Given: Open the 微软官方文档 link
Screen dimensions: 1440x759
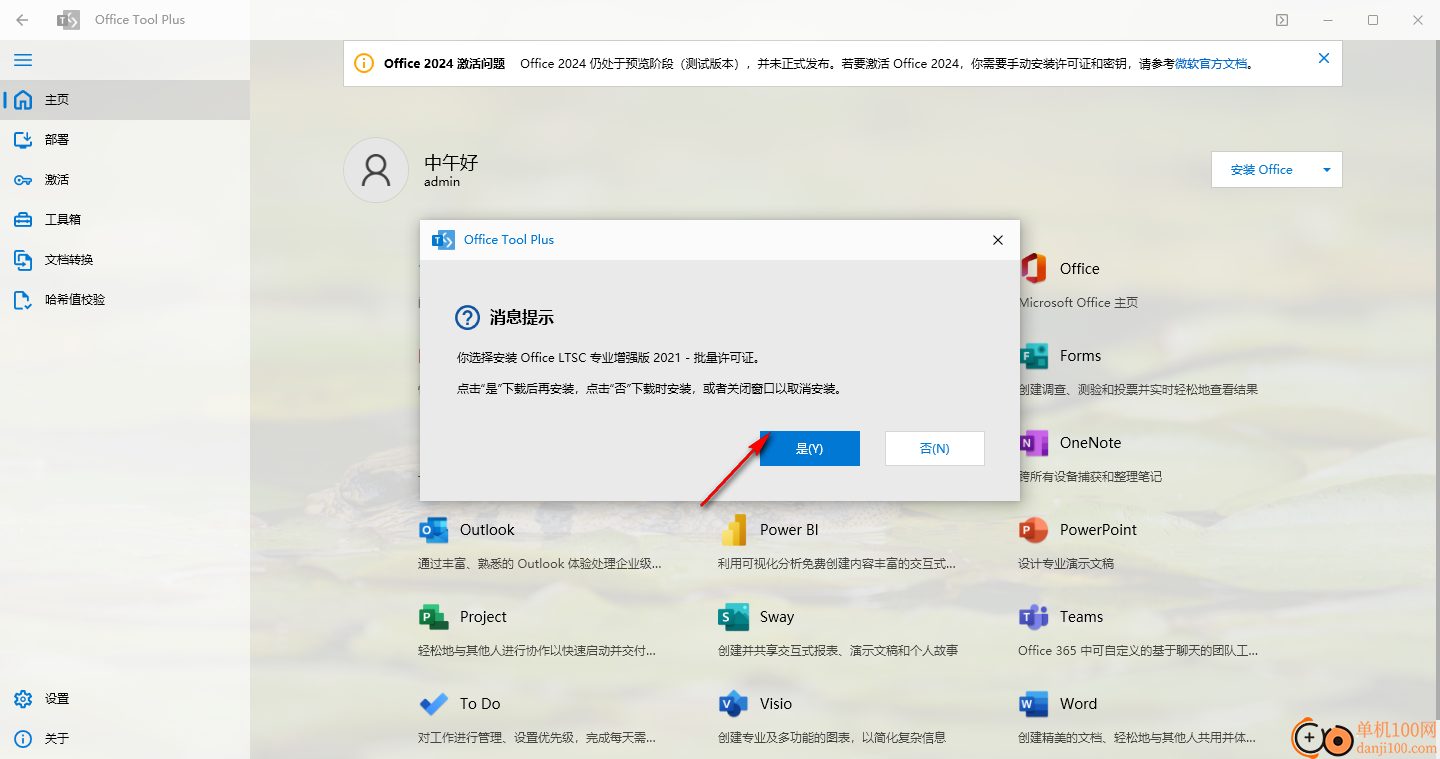Looking at the screenshot, I should coord(1211,64).
